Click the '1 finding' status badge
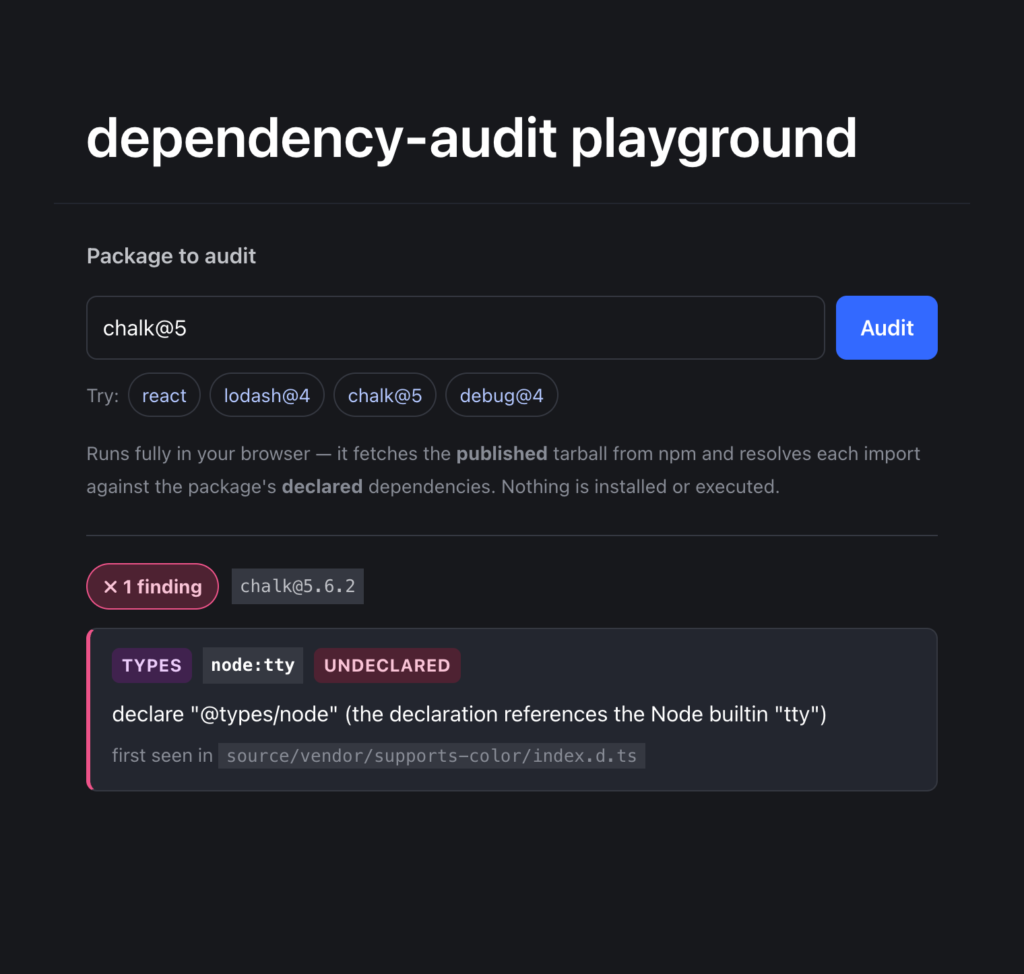1024x974 pixels. 152,586
